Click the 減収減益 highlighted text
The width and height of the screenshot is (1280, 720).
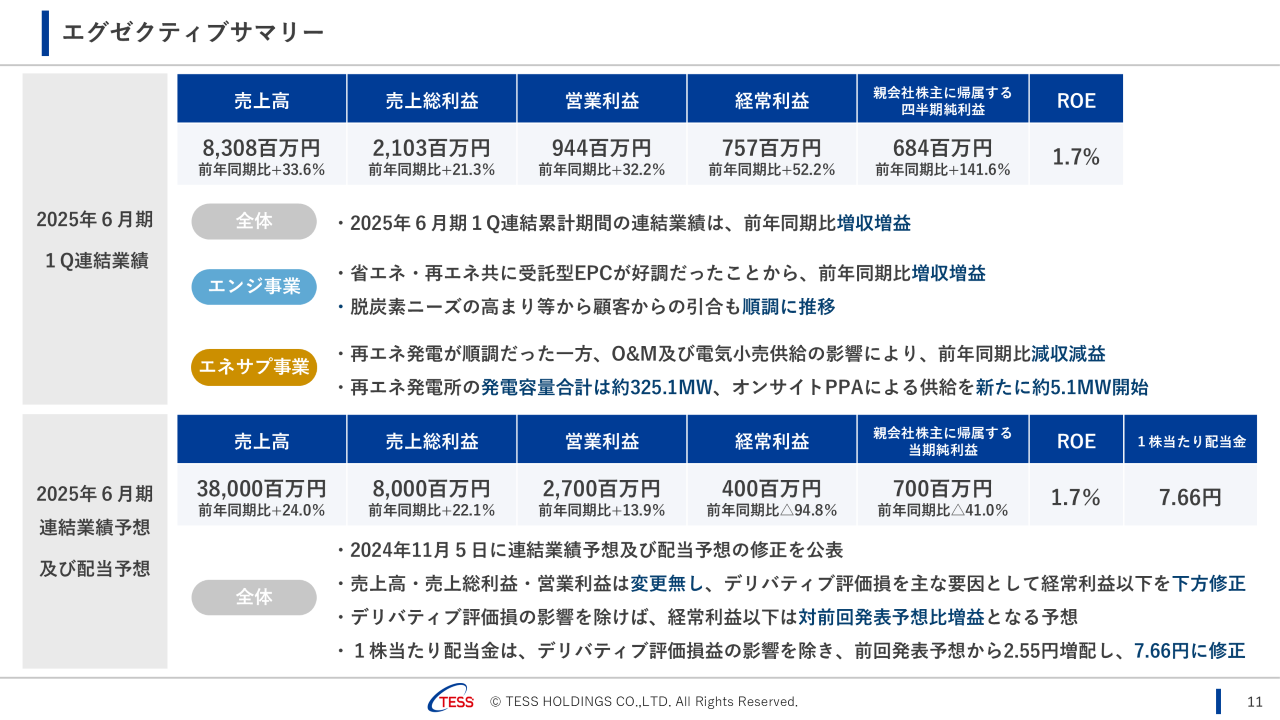coord(1068,354)
